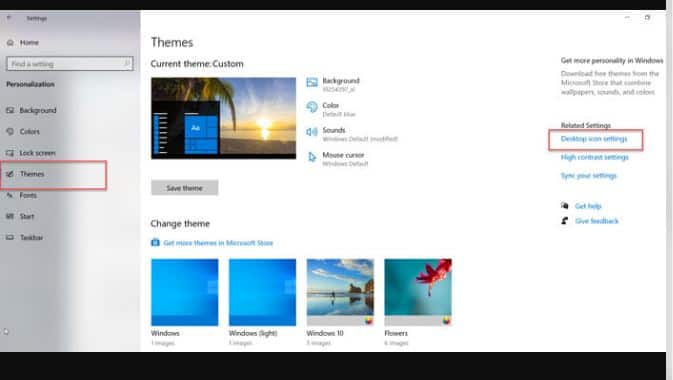Viewport: 673px width, 380px height.
Task: Open the Sounds speaker icon setting
Action: [312, 132]
